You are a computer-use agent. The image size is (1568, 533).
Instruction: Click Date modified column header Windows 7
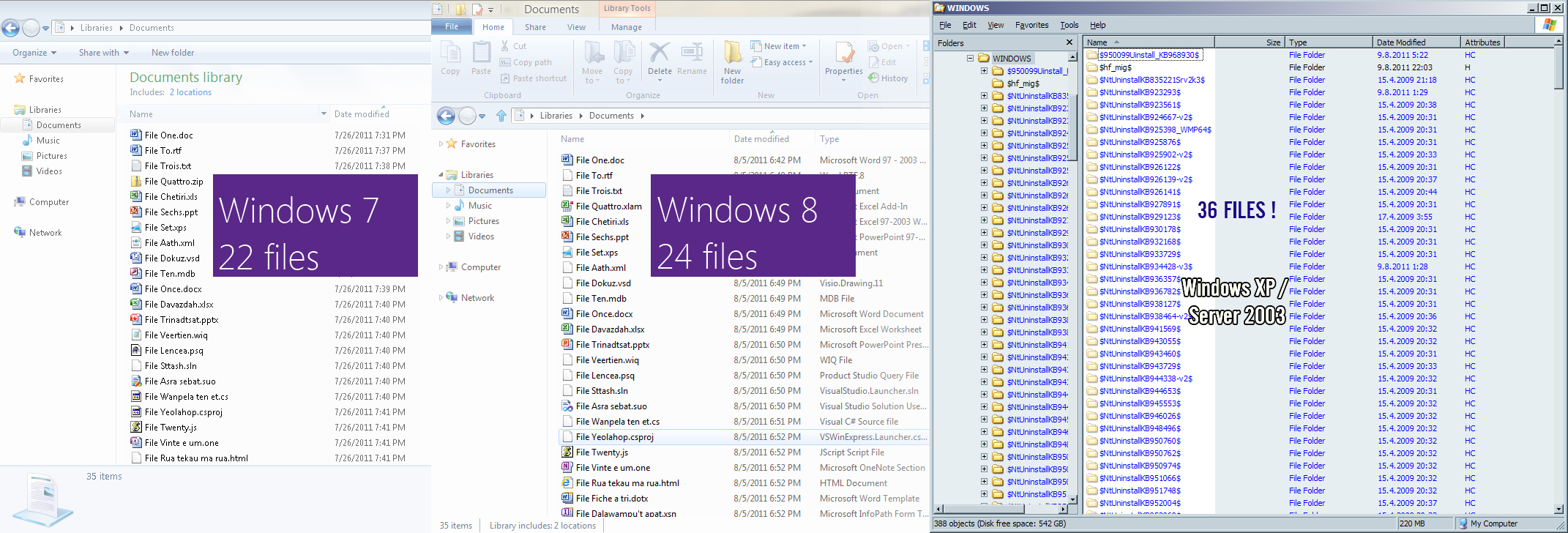pos(362,113)
